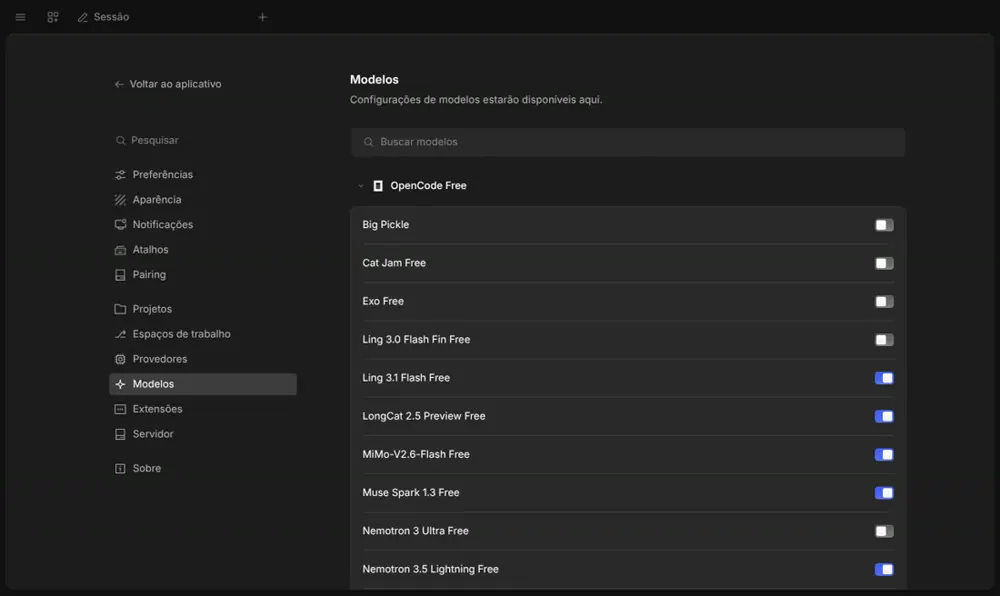Click the Big Pickle model name
The width and height of the screenshot is (1000, 596).
[386, 225]
